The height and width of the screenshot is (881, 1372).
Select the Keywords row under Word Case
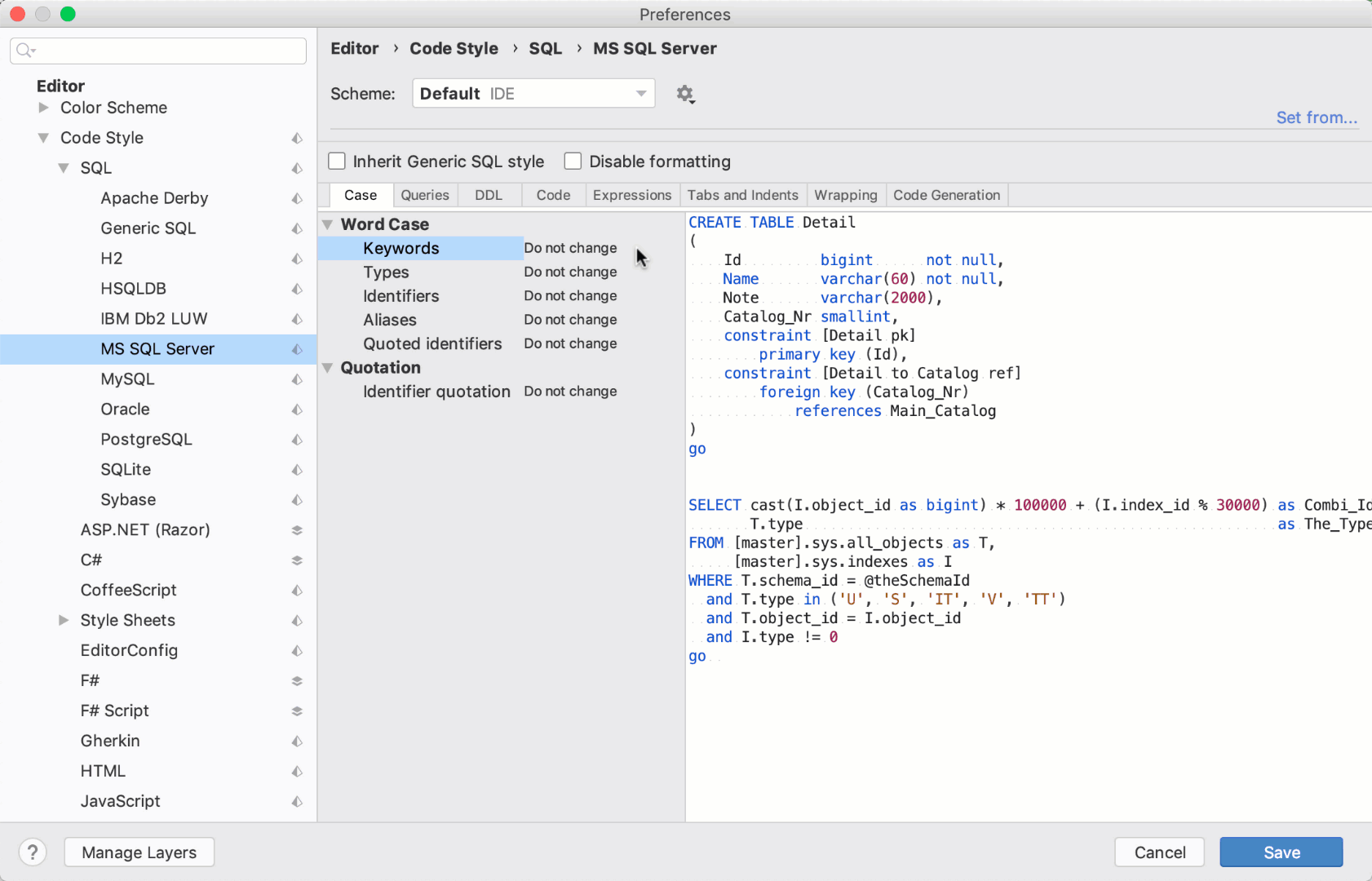401,248
